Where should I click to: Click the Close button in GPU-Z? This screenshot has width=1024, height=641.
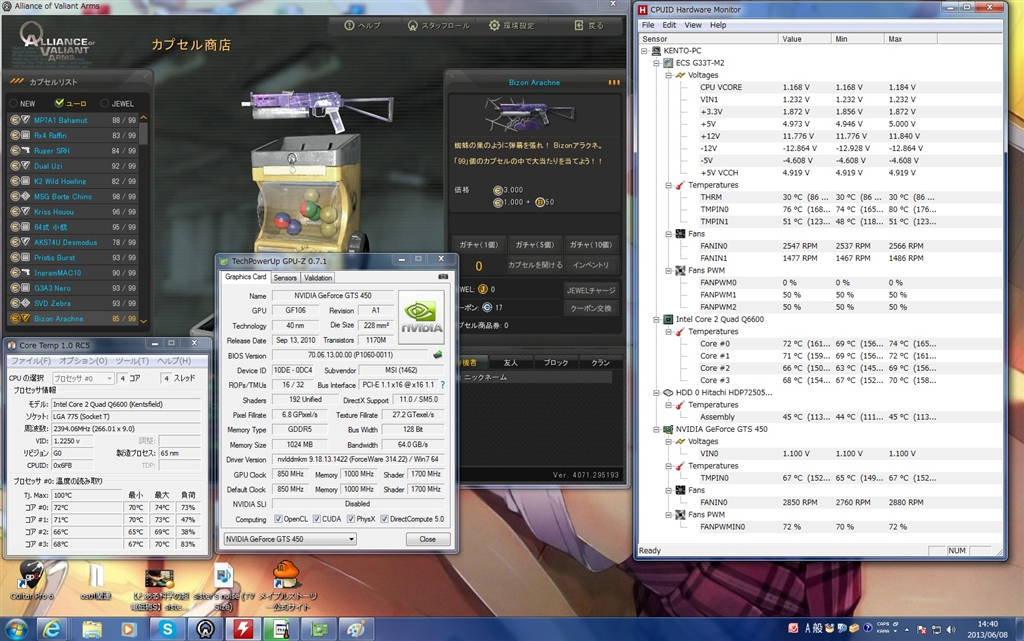click(x=427, y=539)
